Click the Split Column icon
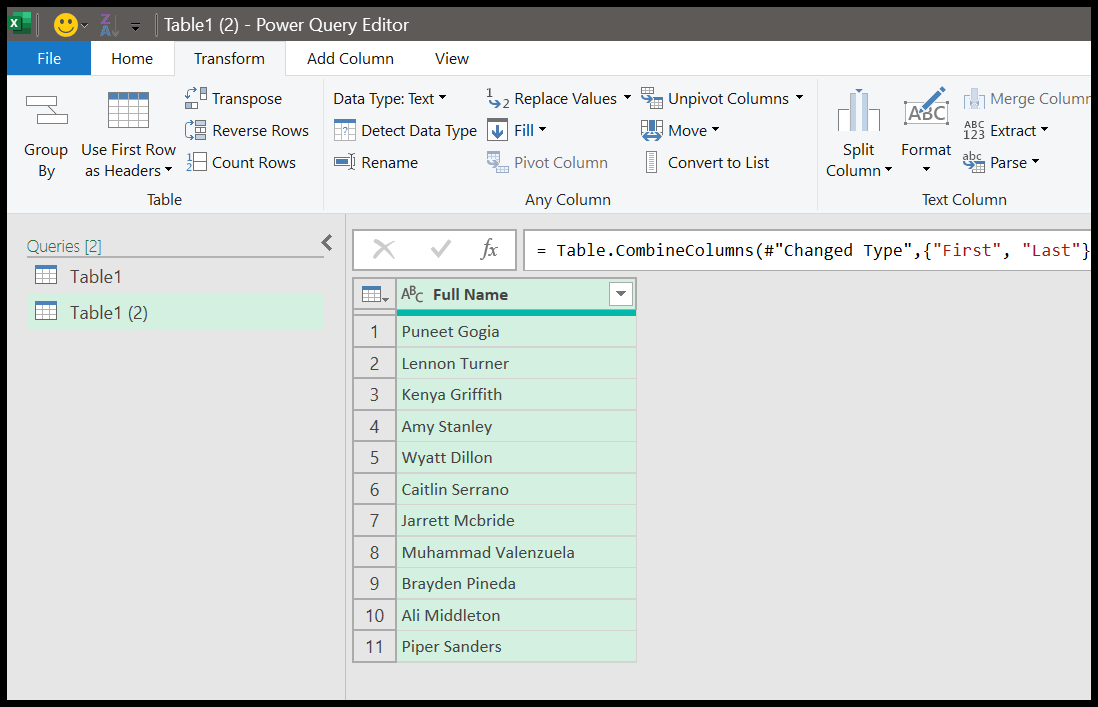 (x=859, y=111)
